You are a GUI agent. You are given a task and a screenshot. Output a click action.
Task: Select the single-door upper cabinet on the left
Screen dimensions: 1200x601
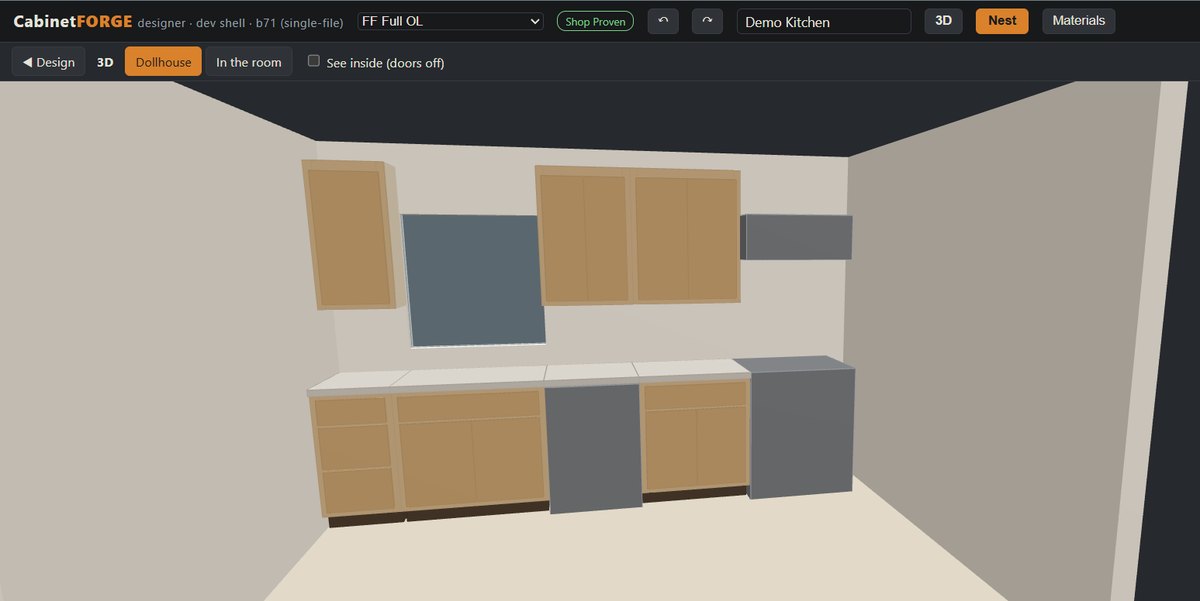(350, 235)
